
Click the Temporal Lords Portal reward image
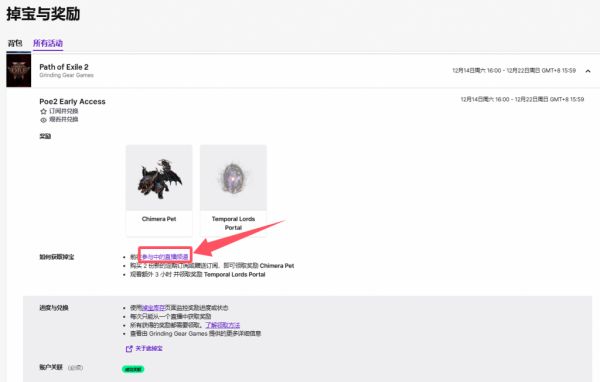coord(233,178)
